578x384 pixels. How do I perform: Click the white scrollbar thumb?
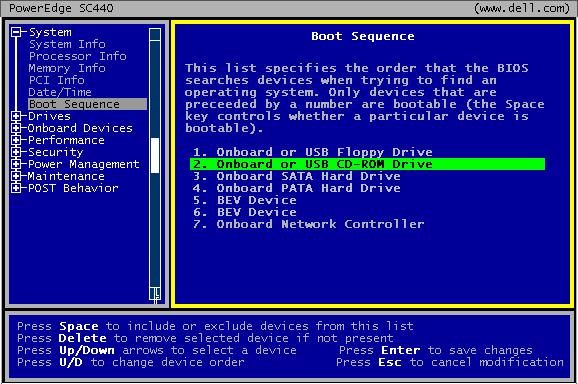(155, 156)
